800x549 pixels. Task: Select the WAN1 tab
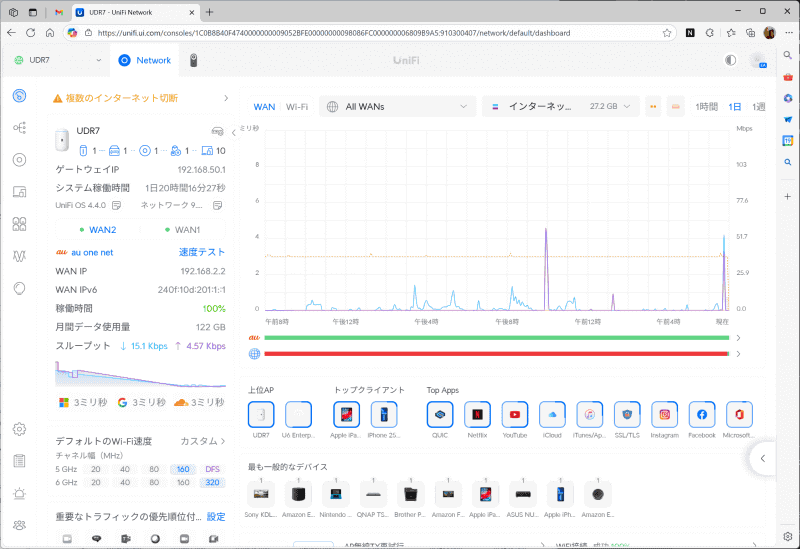[182, 230]
